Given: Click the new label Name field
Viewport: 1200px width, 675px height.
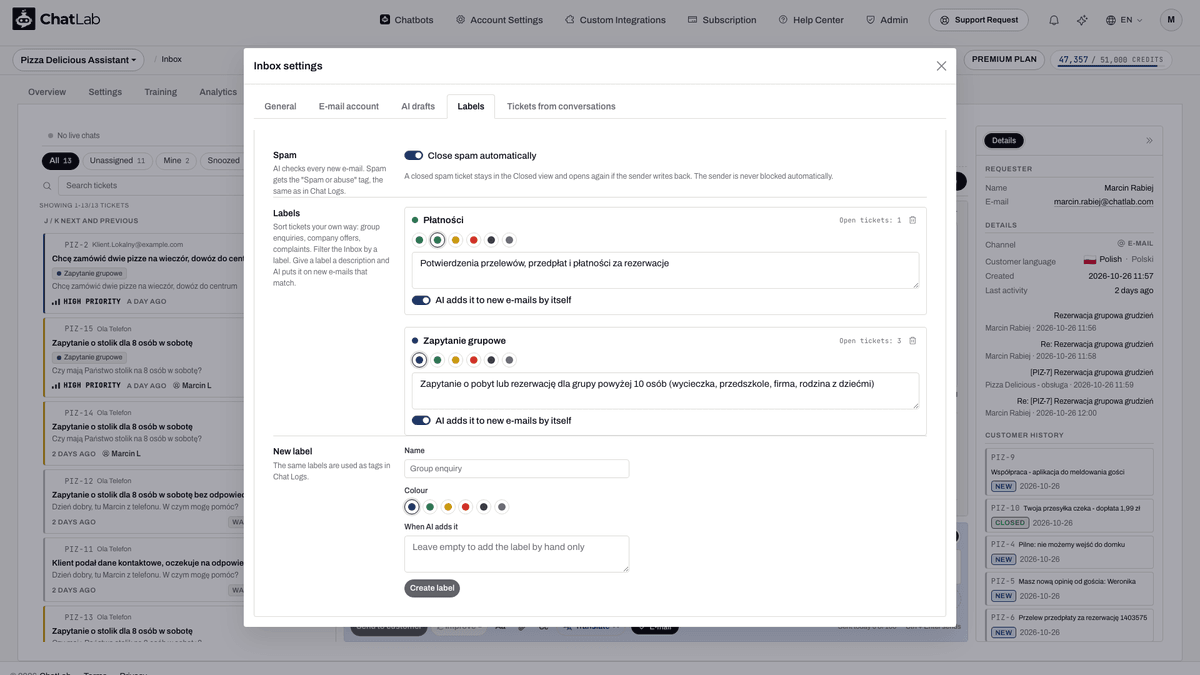Looking at the screenshot, I should coord(517,468).
